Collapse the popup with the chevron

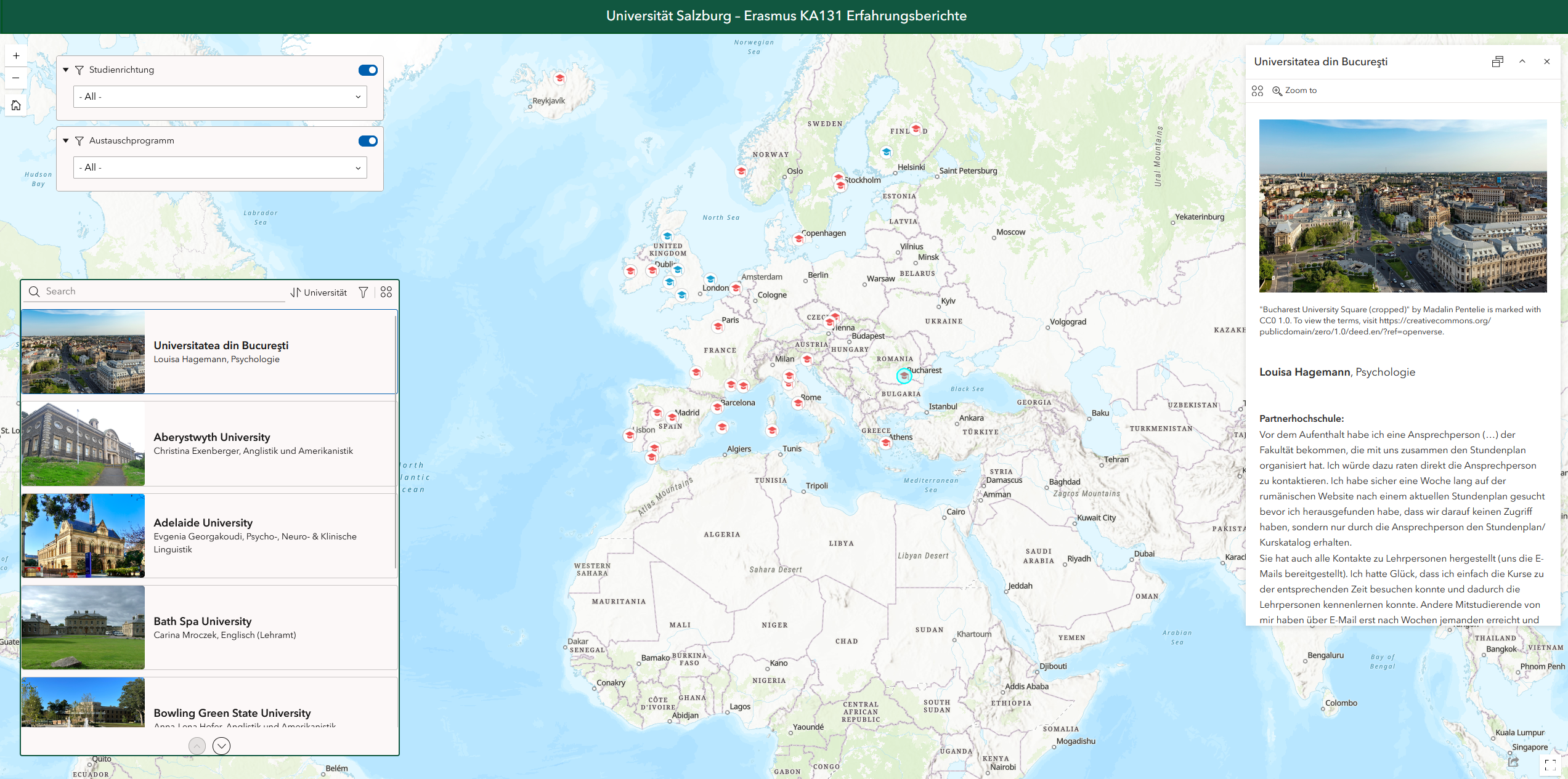[x=1522, y=62]
